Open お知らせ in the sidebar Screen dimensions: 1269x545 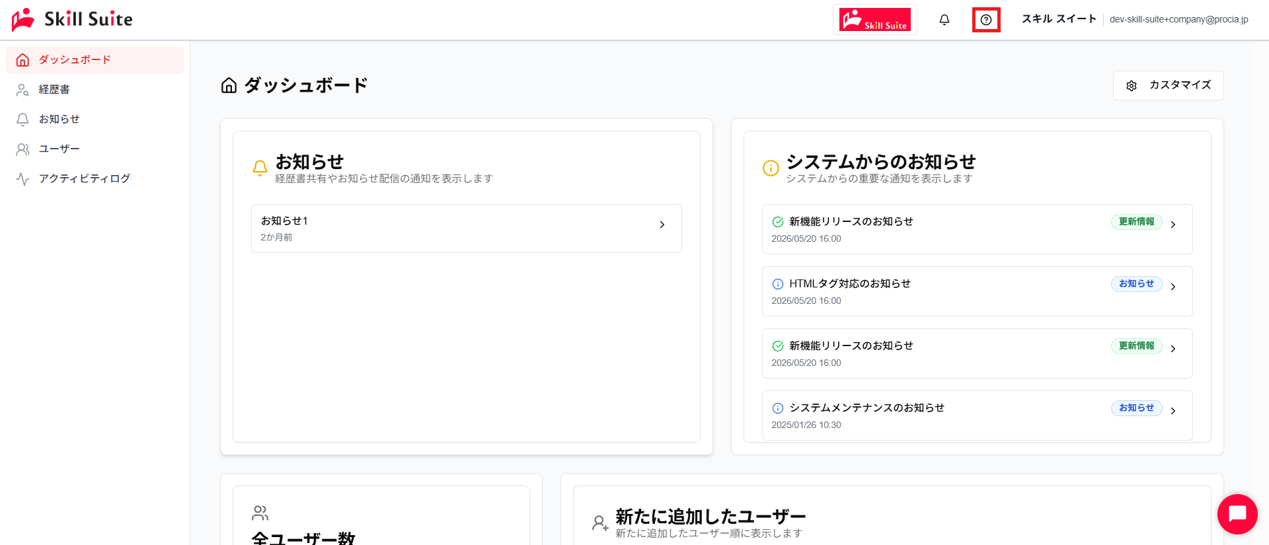pyautogui.click(x=95, y=119)
